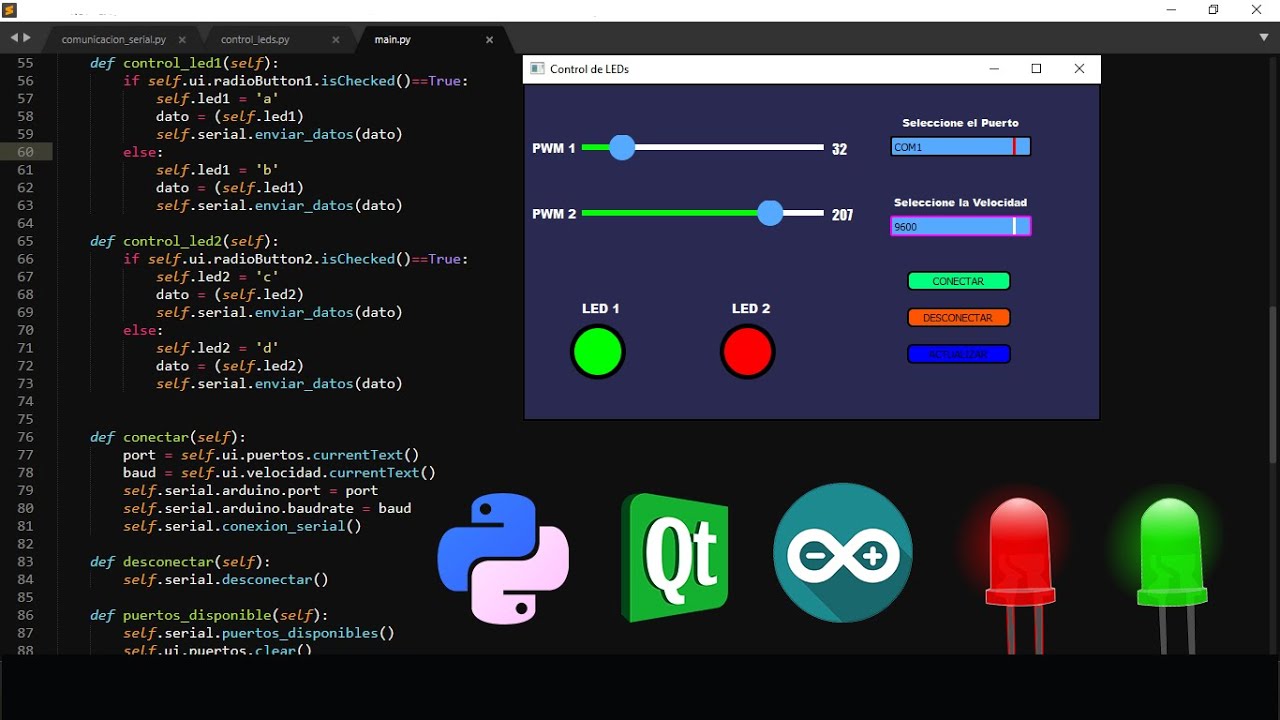Click the "self.led2 = 'c'" code line
The image size is (1280, 720).
pos(217,277)
